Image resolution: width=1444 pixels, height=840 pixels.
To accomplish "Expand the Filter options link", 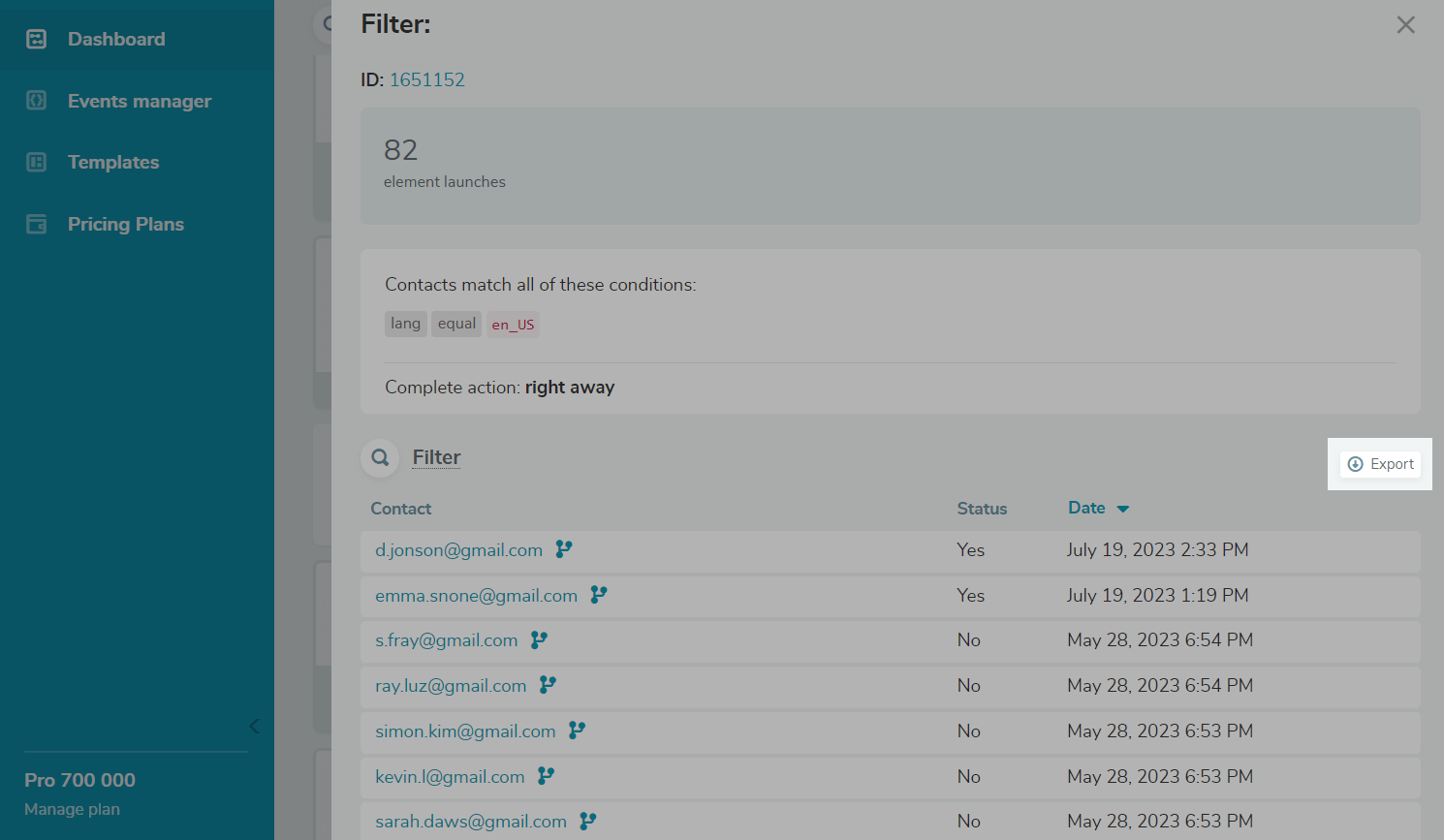I will pos(436,457).
